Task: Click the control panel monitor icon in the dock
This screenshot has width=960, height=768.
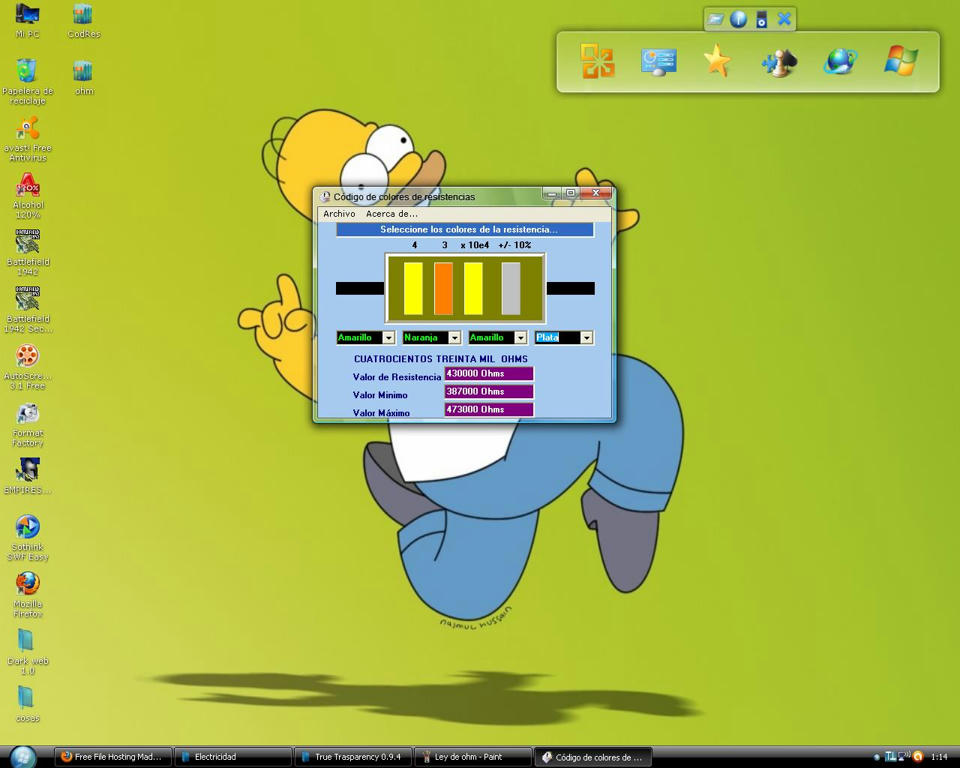Action: 658,61
